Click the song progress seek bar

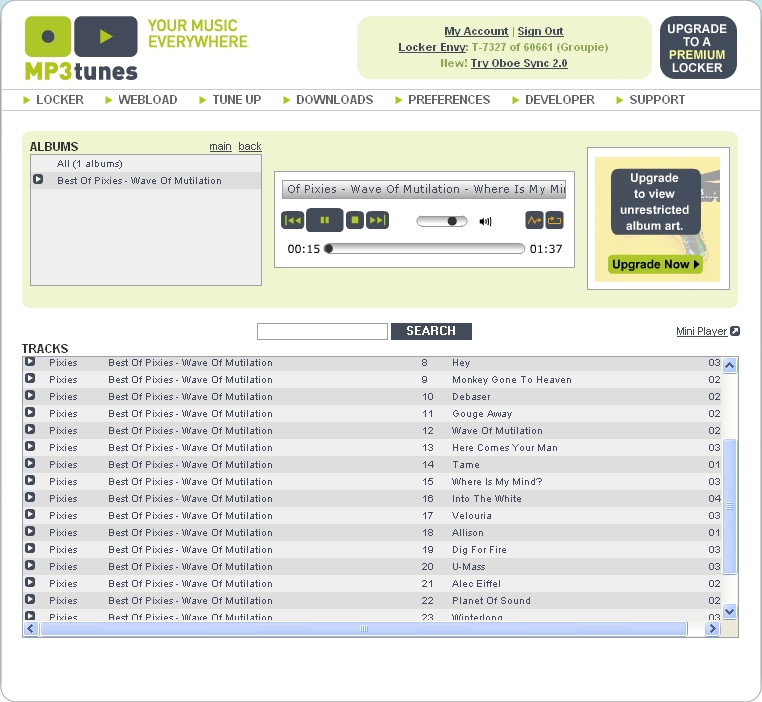coord(424,249)
